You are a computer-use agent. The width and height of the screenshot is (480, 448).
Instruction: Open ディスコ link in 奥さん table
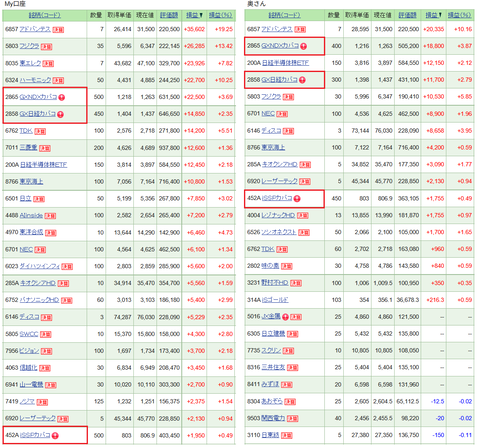click(271, 131)
